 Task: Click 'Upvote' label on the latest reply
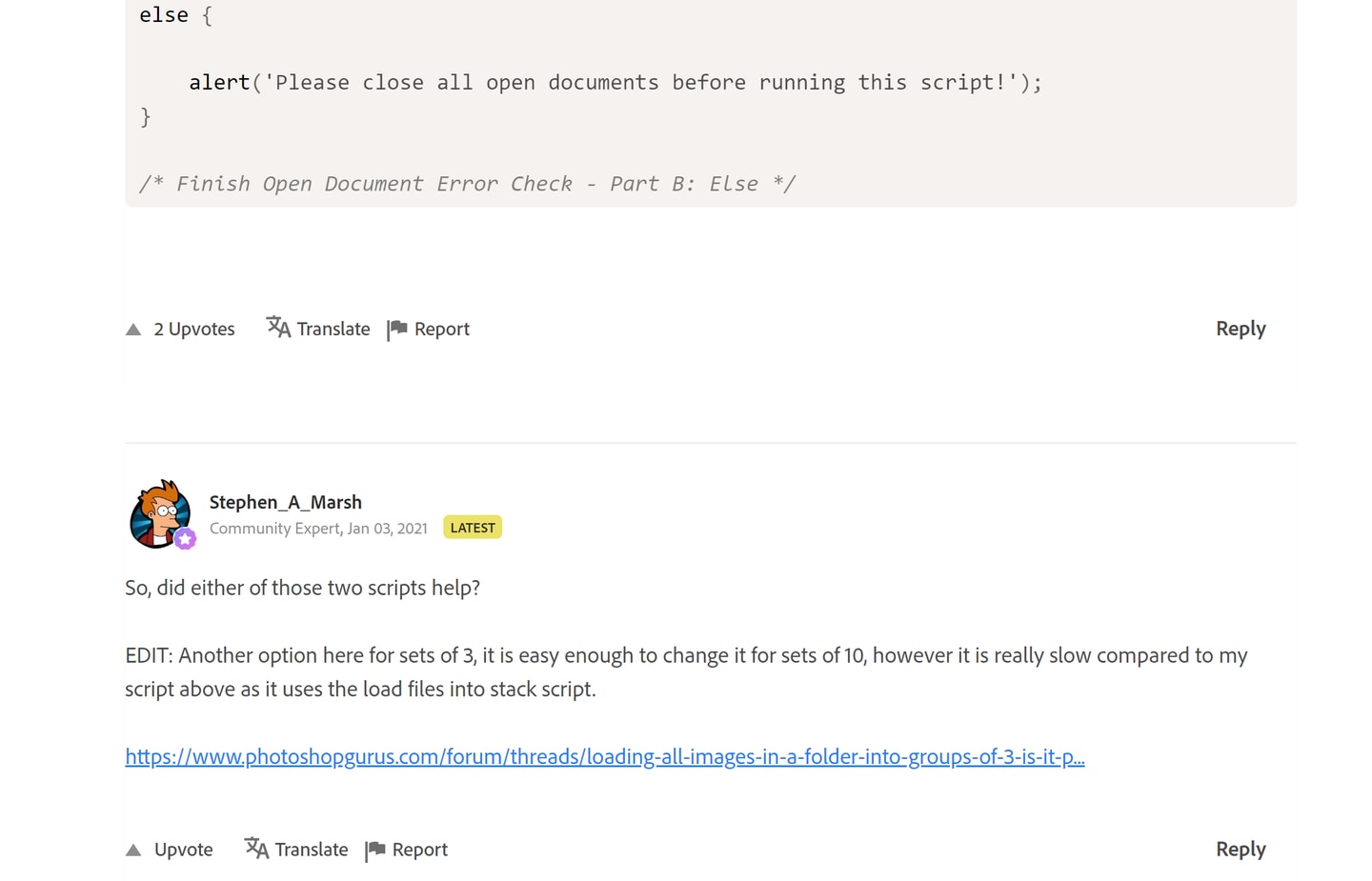click(184, 850)
